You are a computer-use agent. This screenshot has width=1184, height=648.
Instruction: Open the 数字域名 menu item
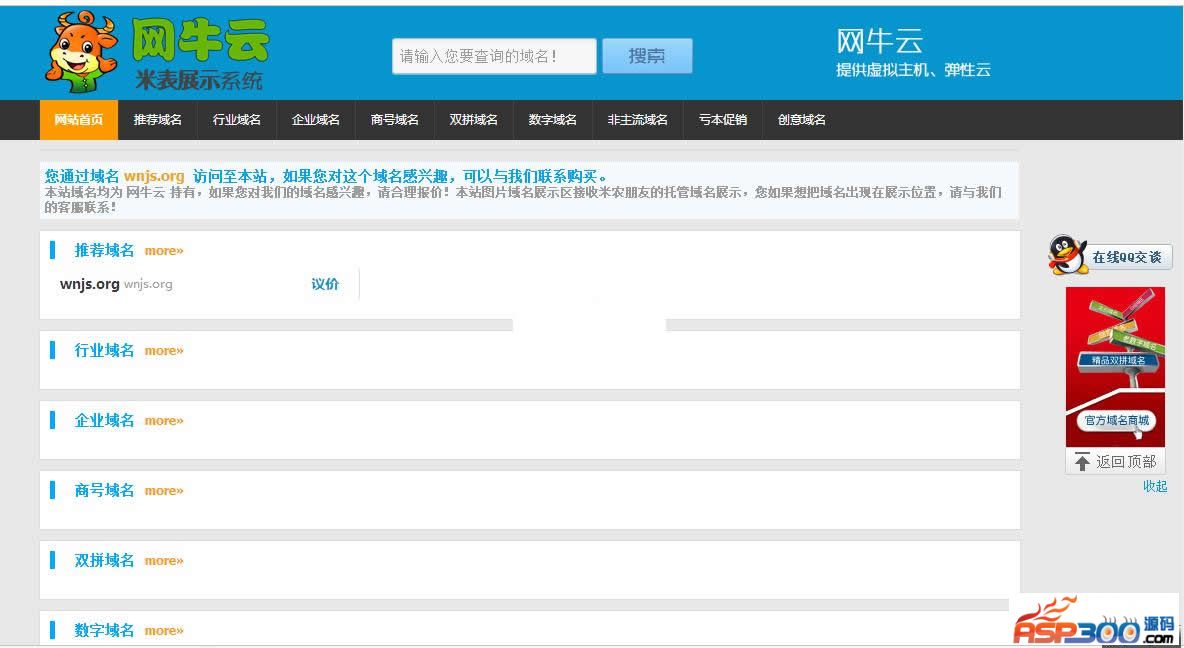(553, 119)
